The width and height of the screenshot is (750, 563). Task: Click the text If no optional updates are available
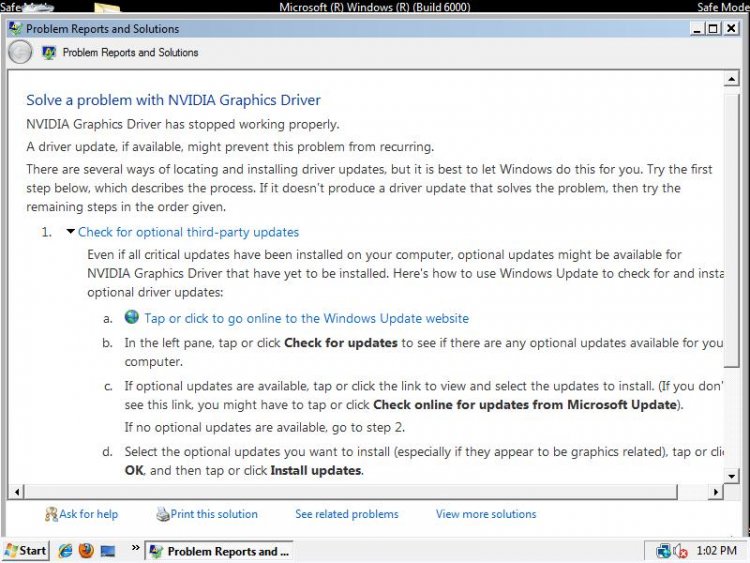tap(264, 427)
